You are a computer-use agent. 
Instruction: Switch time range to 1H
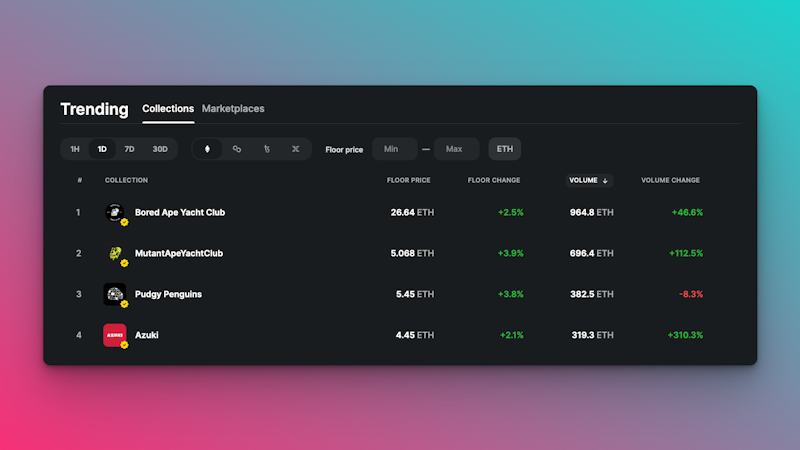point(75,149)
